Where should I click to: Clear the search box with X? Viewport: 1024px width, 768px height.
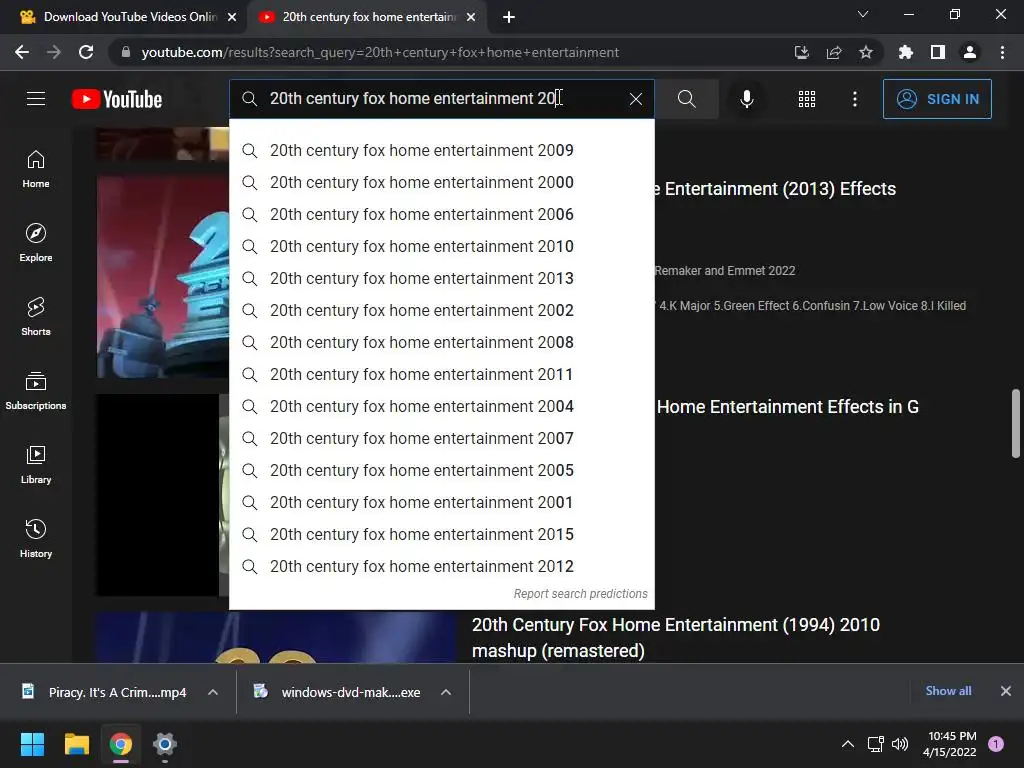[x=635, y=99]
